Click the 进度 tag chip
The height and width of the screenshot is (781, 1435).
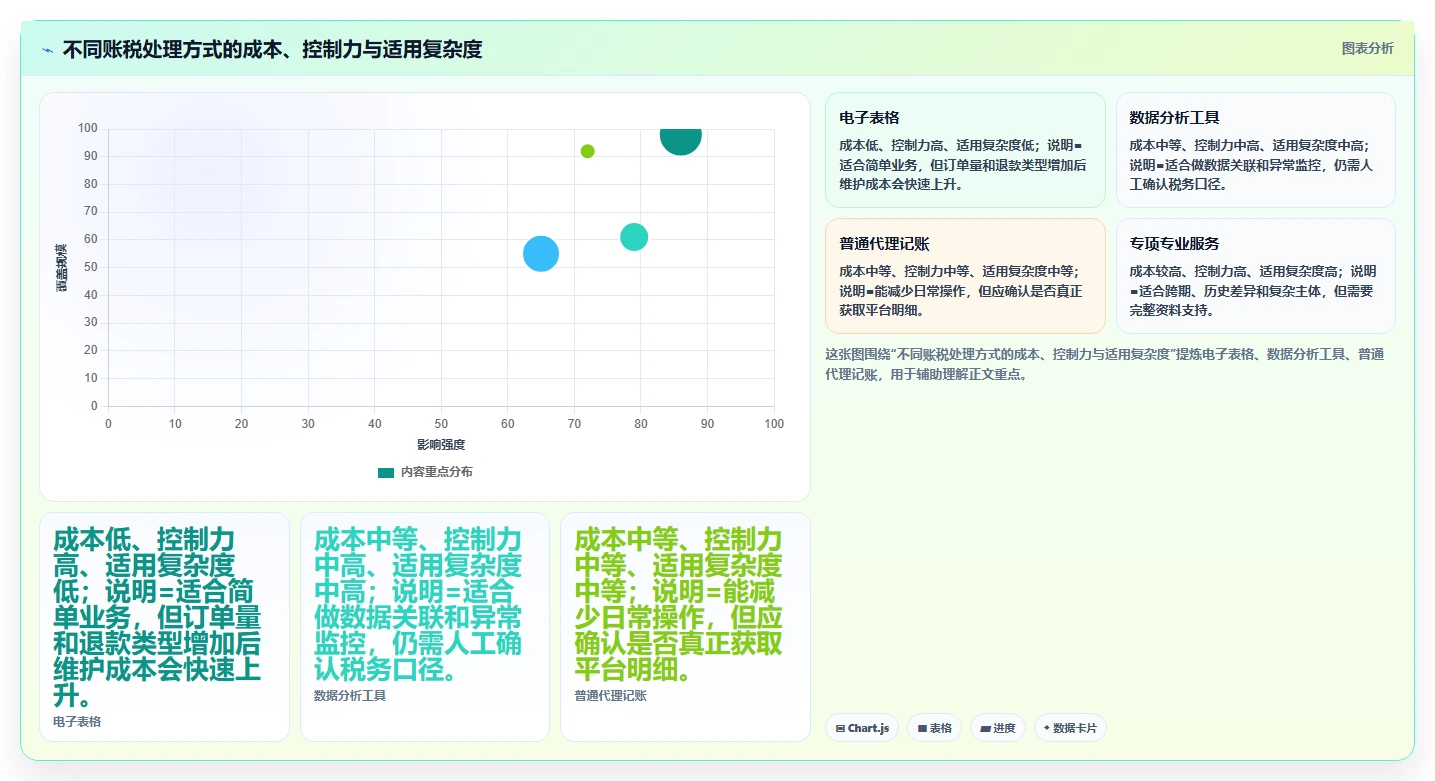click(998, 728)
